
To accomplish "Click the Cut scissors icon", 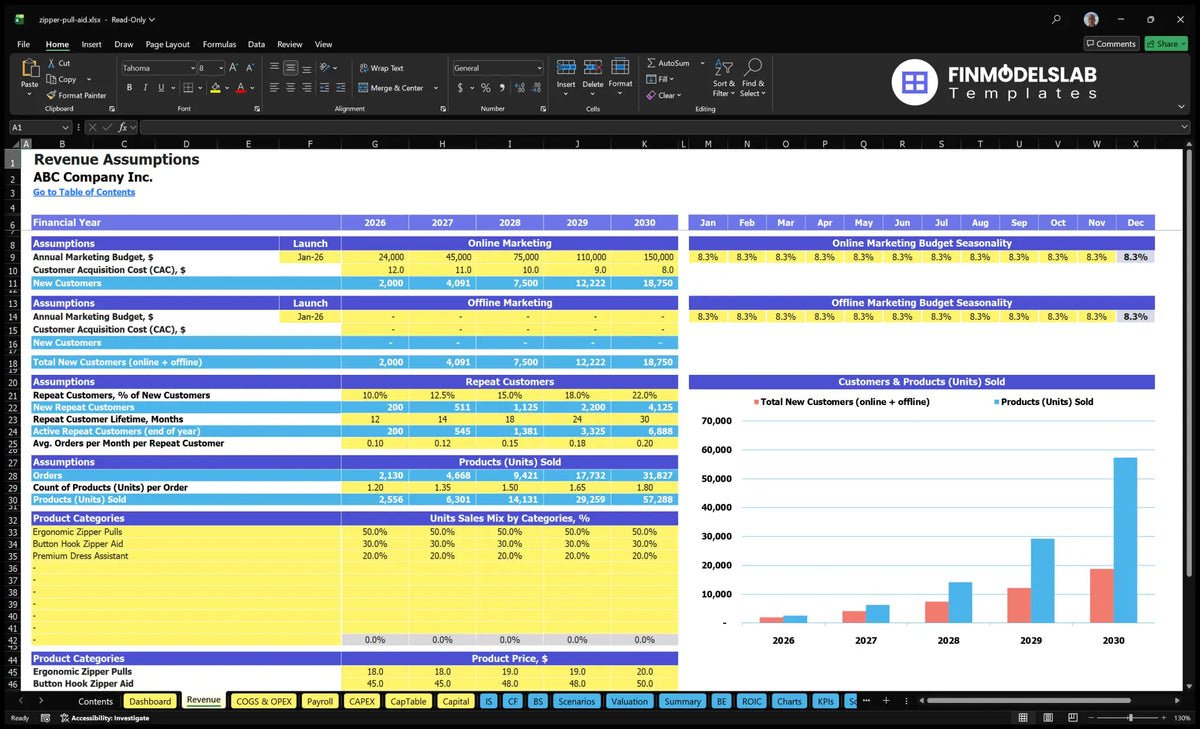I will [x=51, y=63].
